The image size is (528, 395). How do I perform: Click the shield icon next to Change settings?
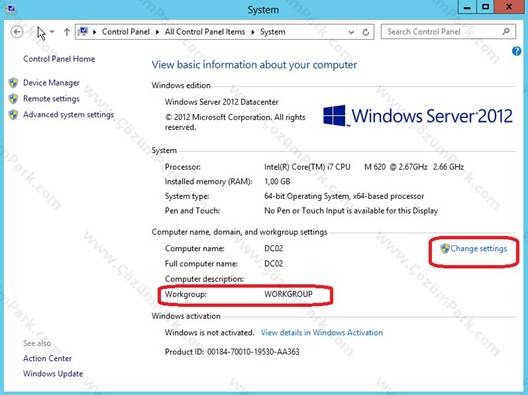tap(445, 249)
